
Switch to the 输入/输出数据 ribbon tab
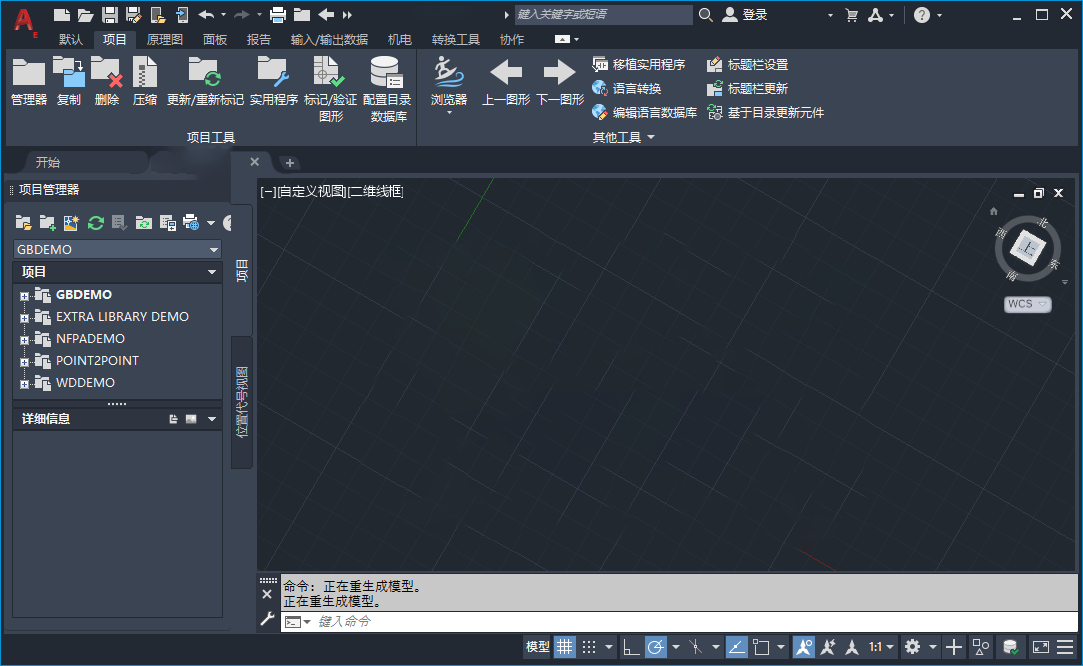pyautogui.click(x=329, y=39)
